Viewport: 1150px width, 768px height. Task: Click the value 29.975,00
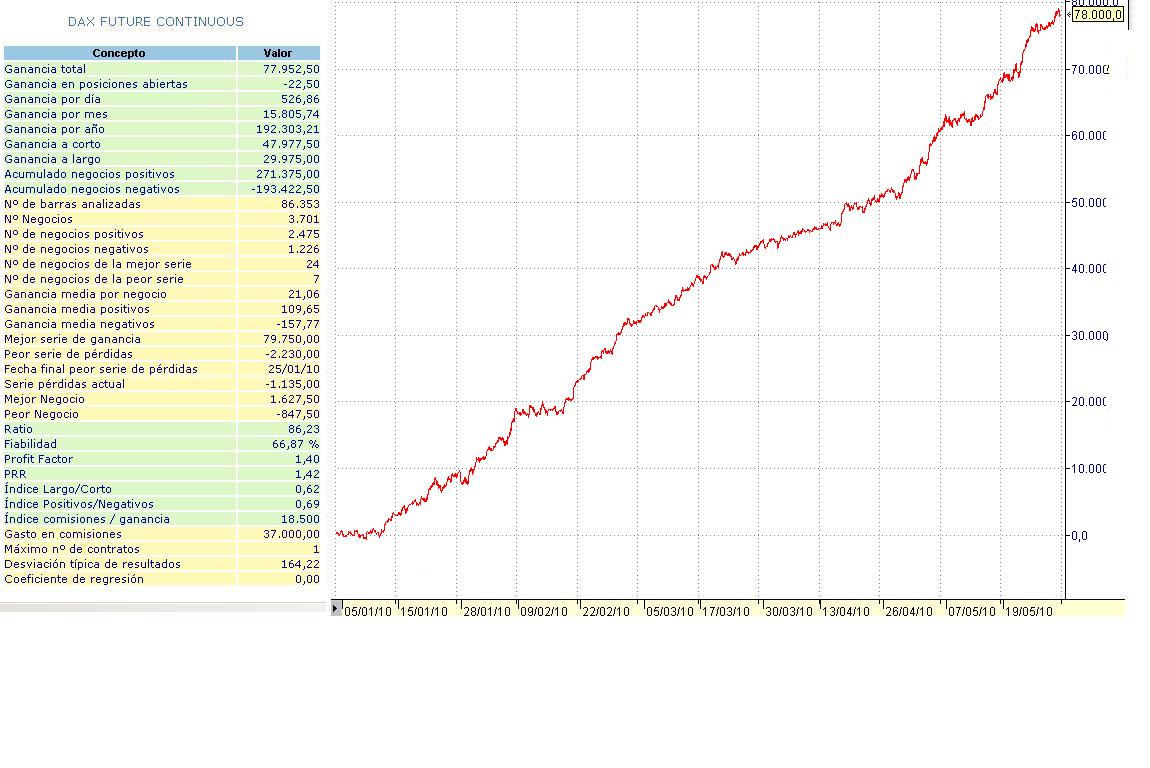[x=291, y=159]
